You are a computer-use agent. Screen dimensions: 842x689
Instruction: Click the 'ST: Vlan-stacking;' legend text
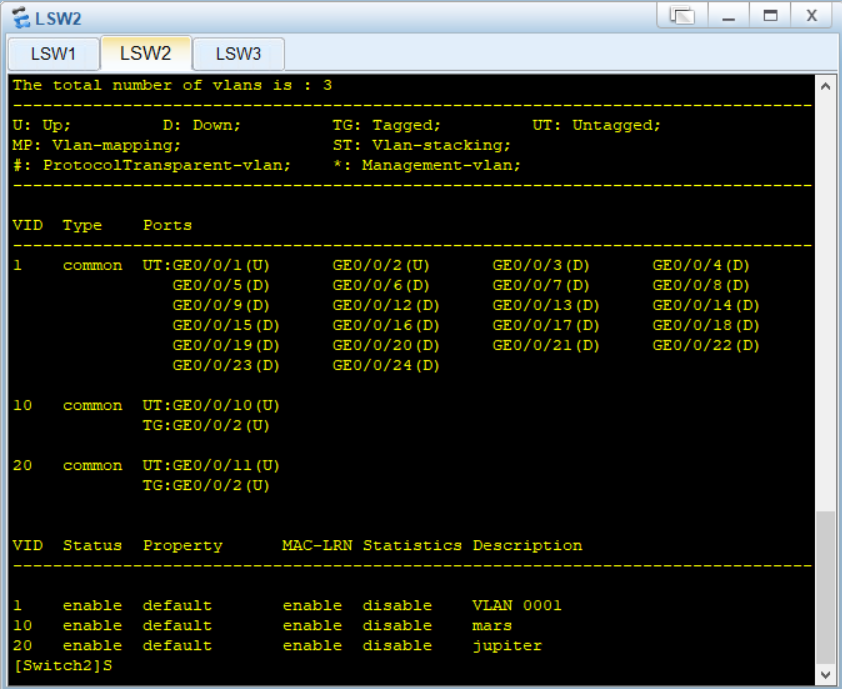(x=422, y=145)
